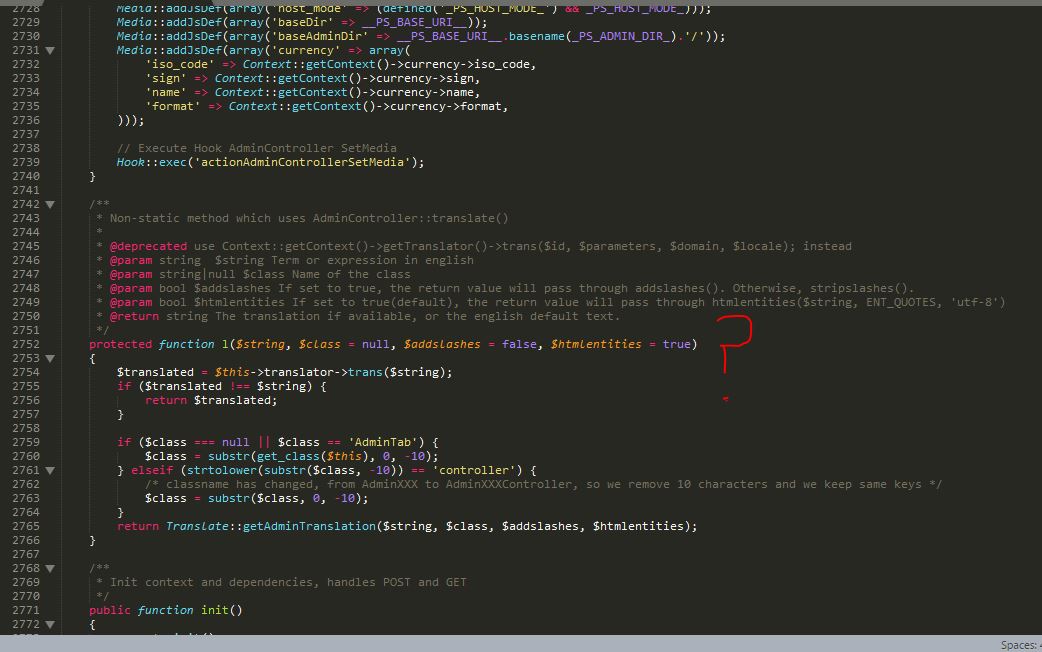Click line number 2739 in the gutter

coord(26,162)
